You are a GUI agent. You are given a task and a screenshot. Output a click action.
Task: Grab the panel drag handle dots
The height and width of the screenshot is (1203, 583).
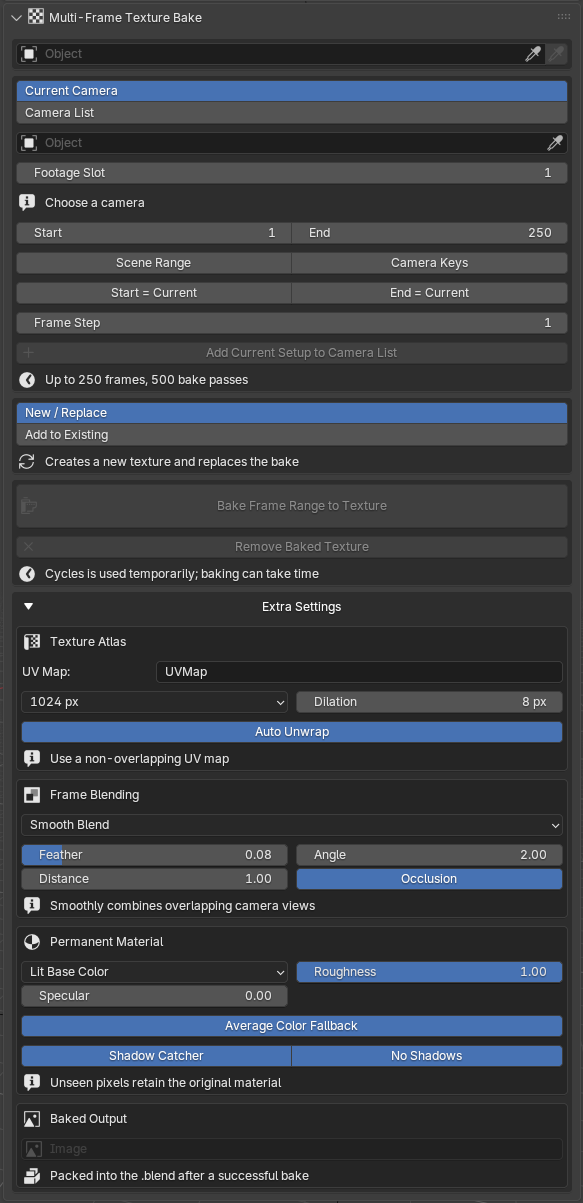pos(563,17)
